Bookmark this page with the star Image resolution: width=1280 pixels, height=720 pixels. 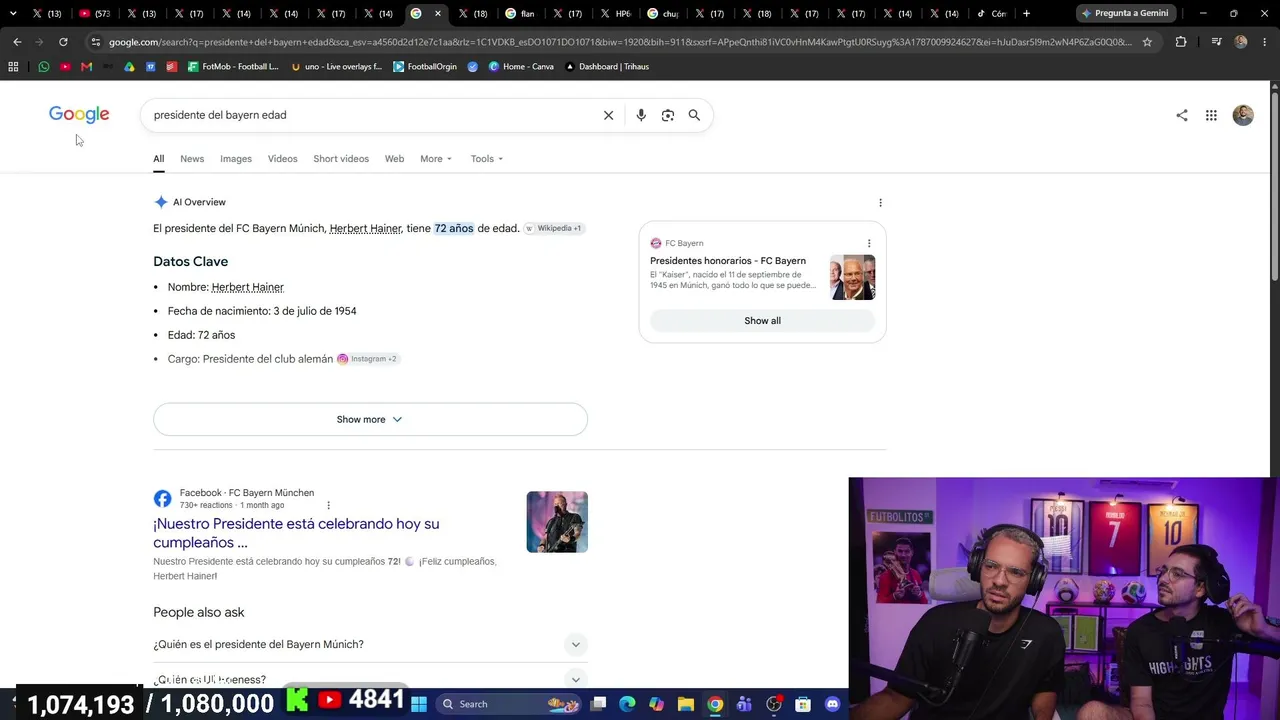pos(1147,42)
